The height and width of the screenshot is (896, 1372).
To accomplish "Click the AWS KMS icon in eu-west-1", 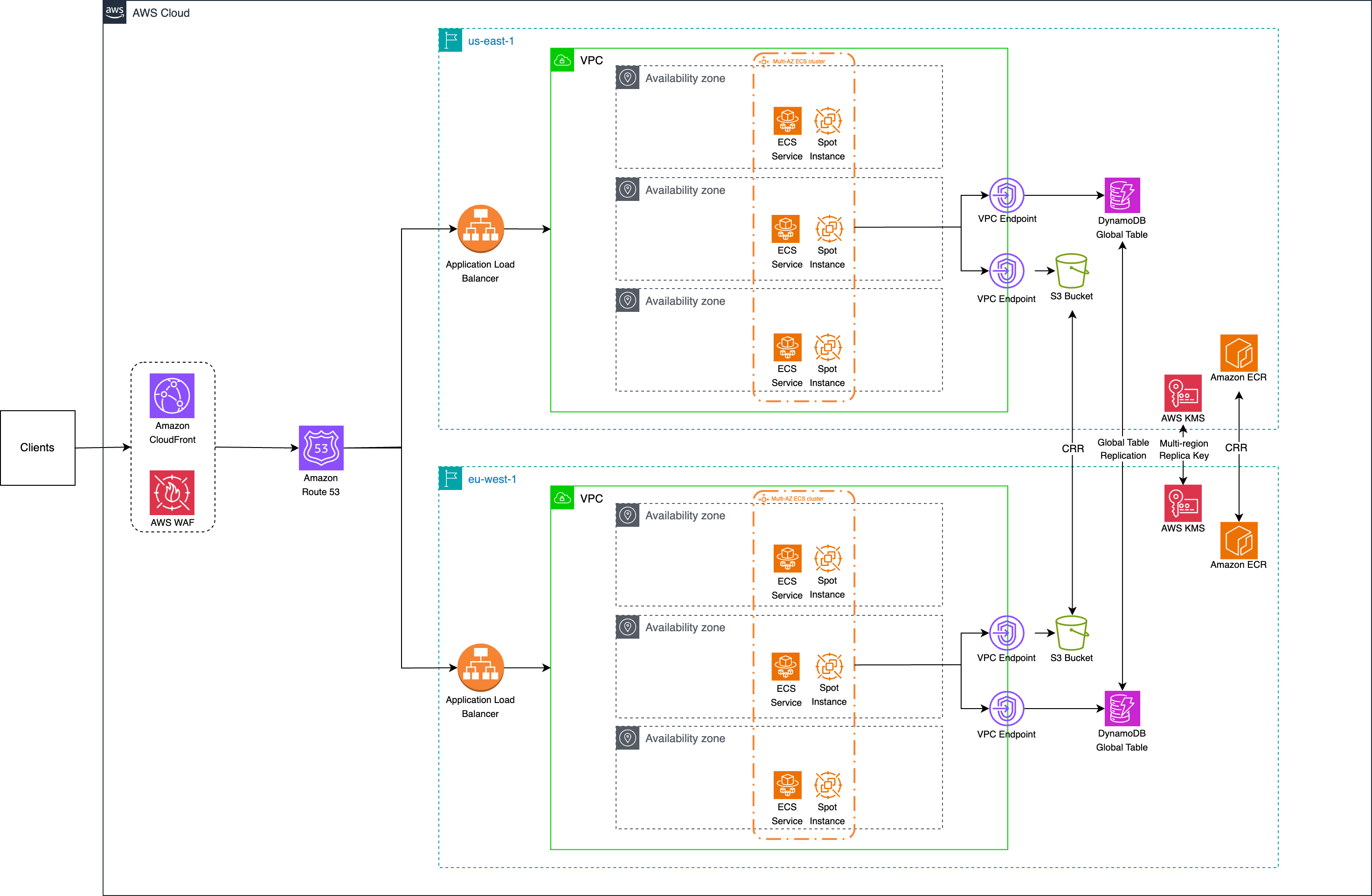I will [1182, 503].
